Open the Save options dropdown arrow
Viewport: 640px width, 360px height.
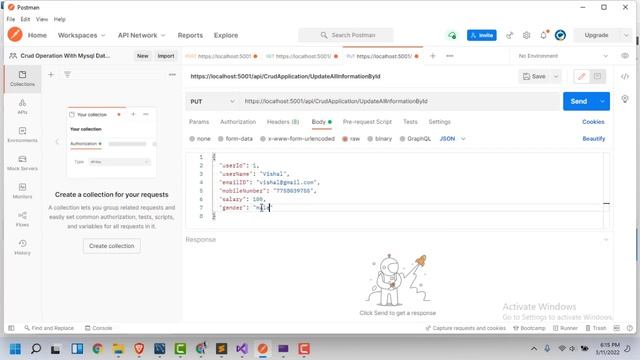pos(556,76)
